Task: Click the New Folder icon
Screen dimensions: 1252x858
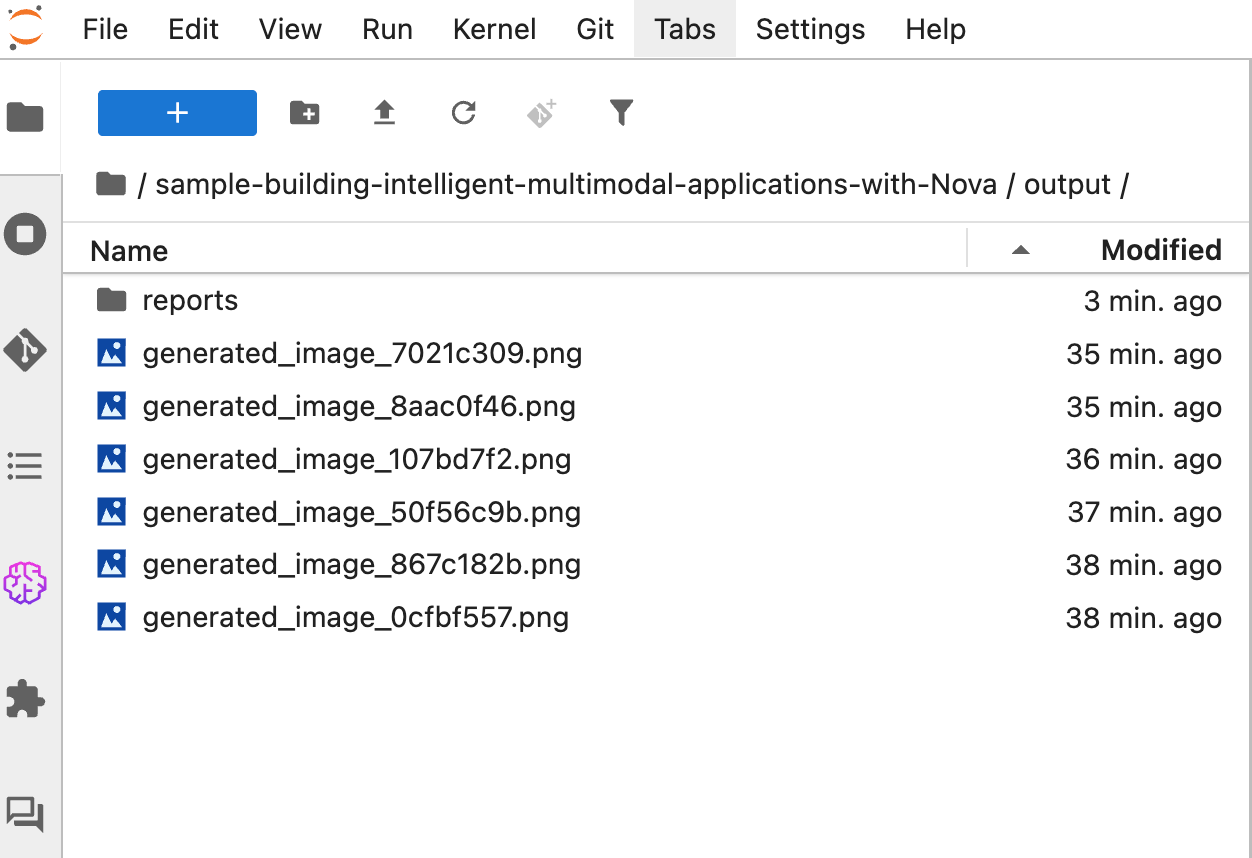Action: [x=304, y=113]
